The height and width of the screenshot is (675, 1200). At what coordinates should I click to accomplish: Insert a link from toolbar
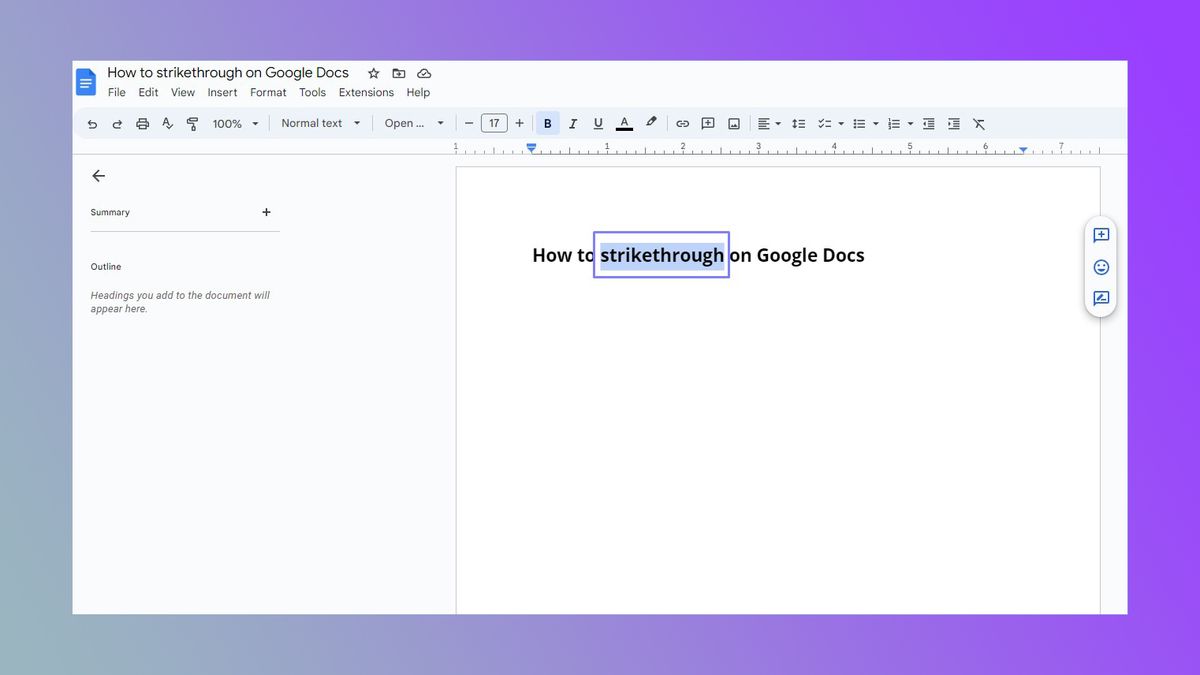click(682, 124)
